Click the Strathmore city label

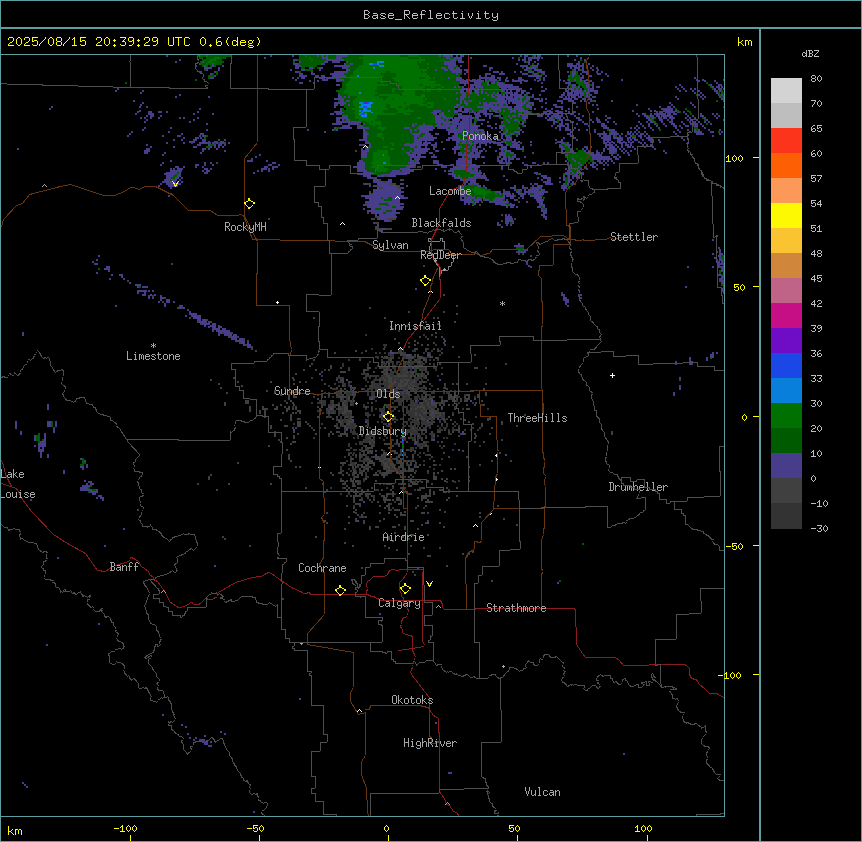click(x=516, y=608)
